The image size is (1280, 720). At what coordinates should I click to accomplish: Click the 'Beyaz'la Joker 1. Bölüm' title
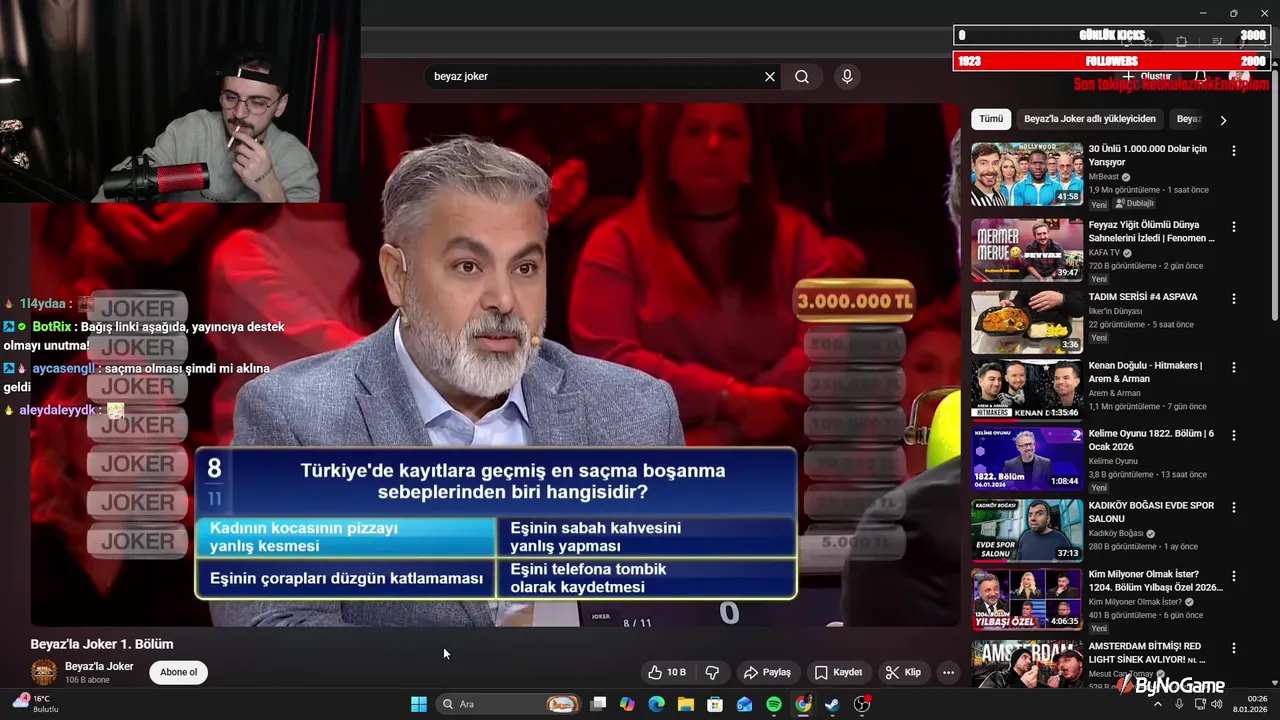coord(102,644)
